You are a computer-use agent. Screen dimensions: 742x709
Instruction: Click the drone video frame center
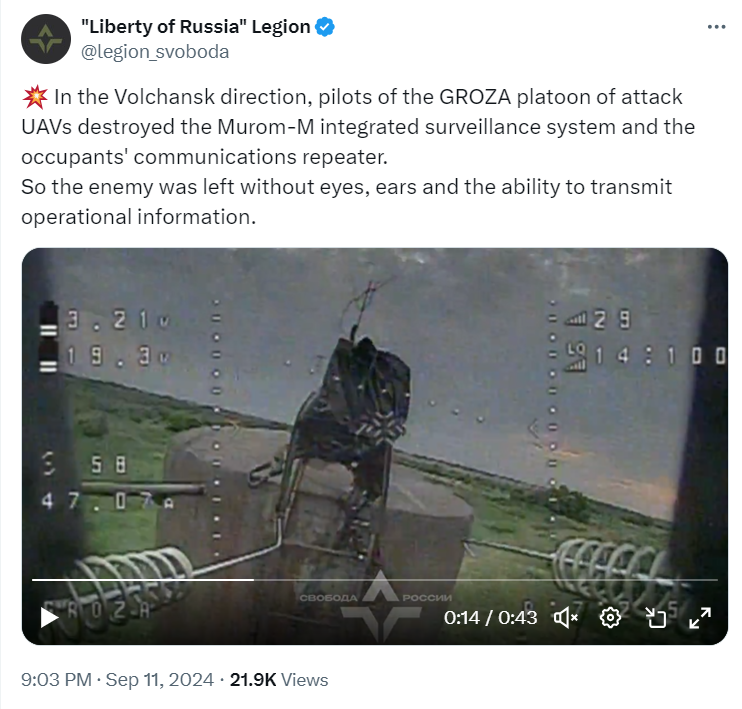tap(375, 446)
